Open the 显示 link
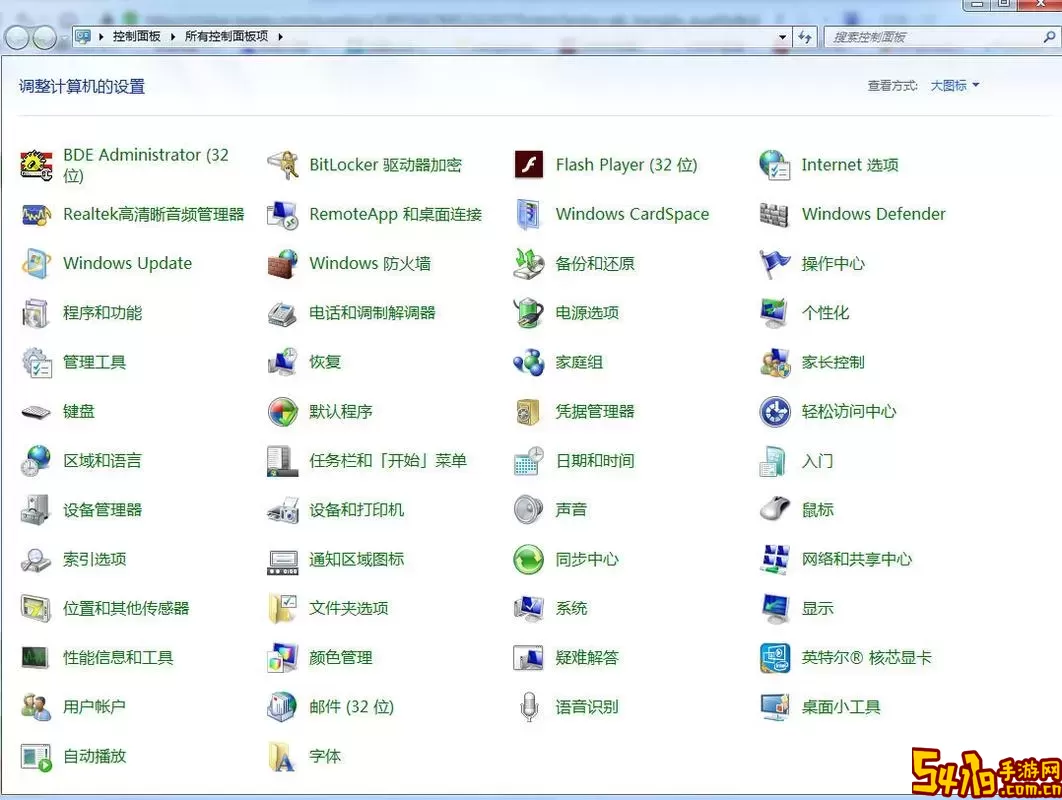This screenshot has width=1062, height=800. (x=817, y=609)
